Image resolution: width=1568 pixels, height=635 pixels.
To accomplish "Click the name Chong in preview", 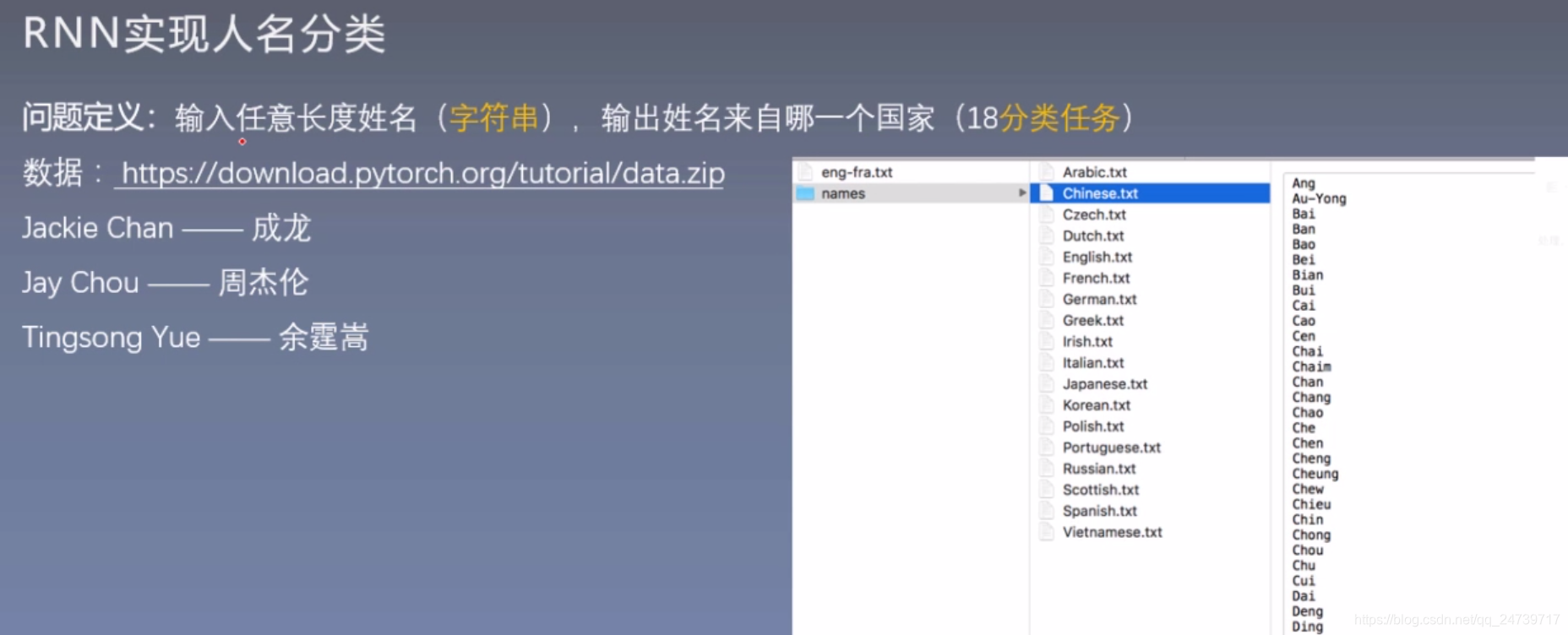I will point(1311,535).
